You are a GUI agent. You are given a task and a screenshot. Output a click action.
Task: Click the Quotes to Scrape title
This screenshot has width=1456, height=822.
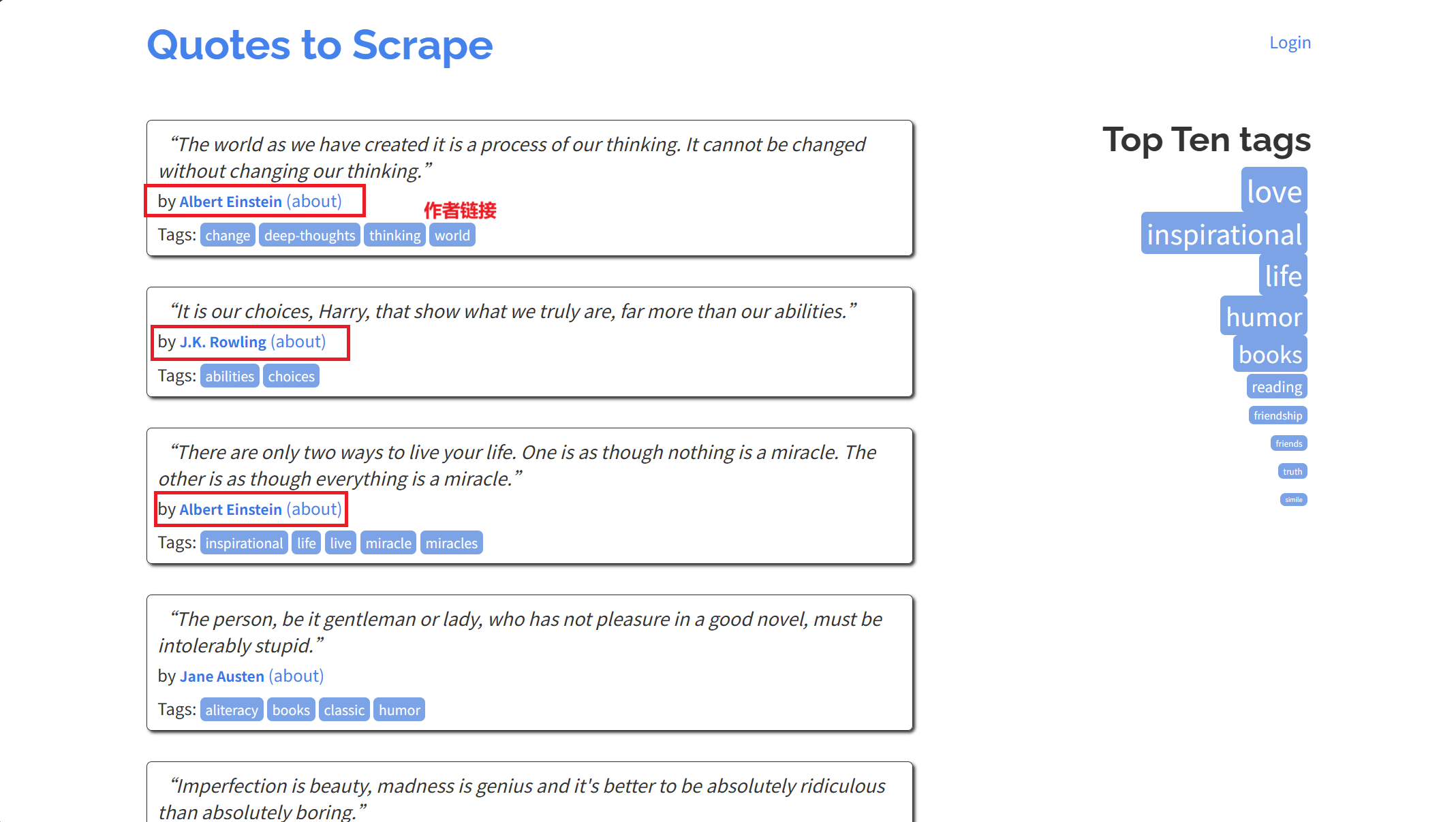click(x=320, y=46)
